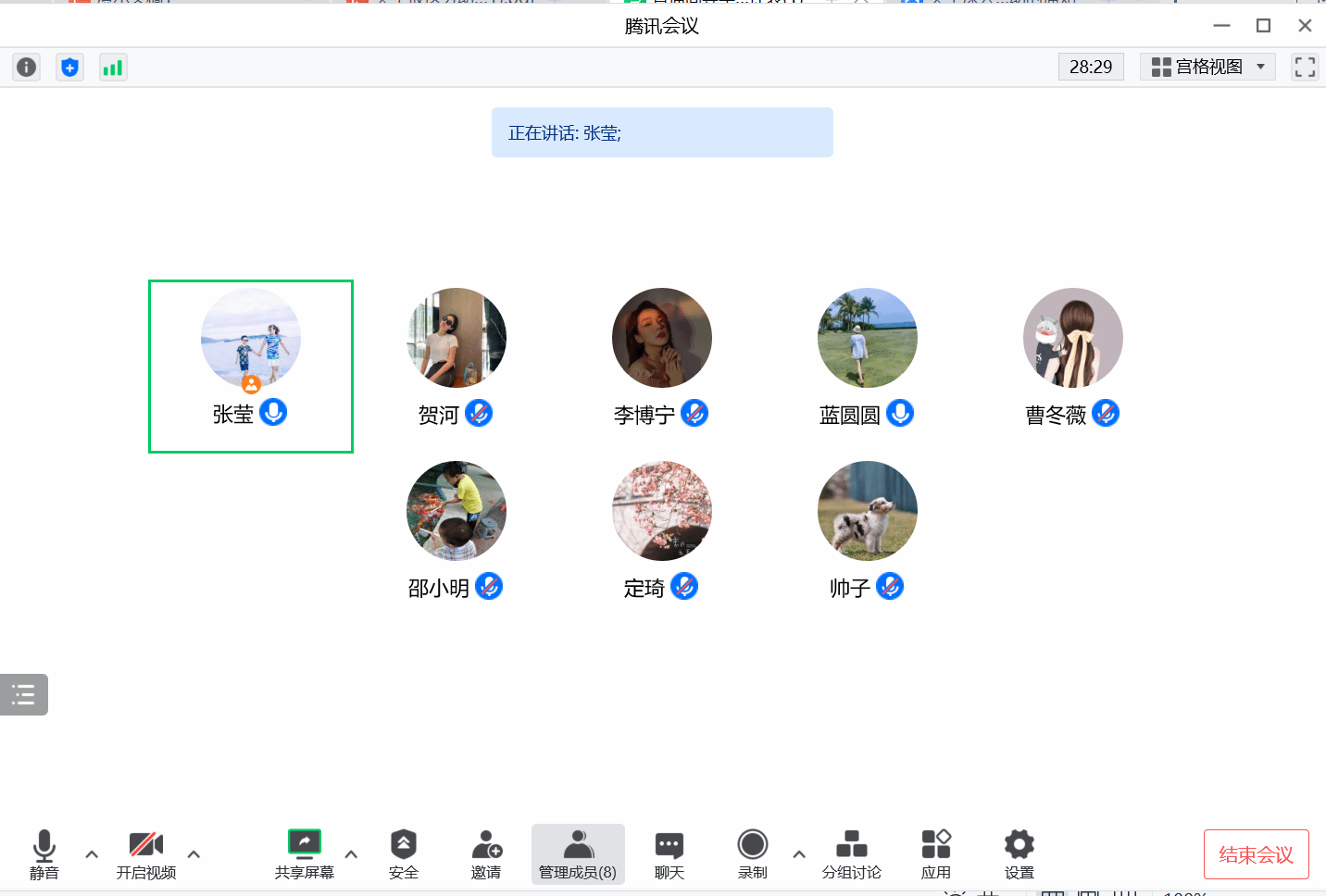The width and height of the screenshot is (1326, 896).
Task: Click the name label 定琦
Action: coord(644,589)
